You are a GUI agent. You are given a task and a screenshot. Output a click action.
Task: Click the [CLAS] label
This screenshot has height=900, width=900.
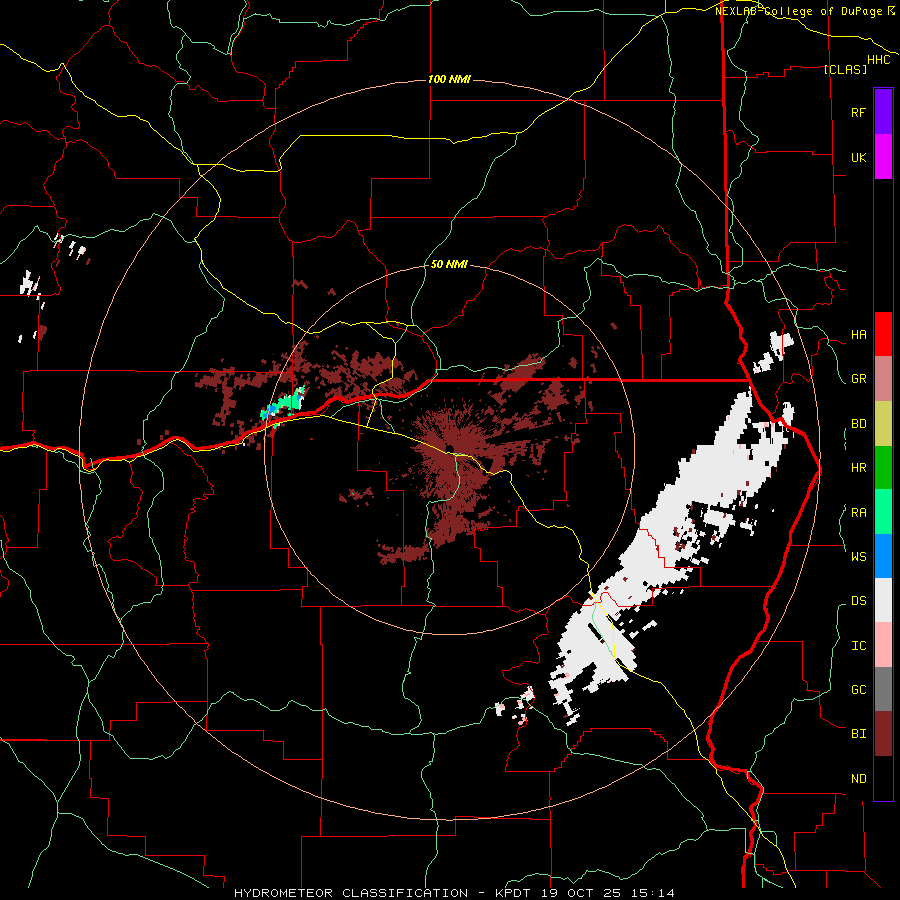pos(845,69)
